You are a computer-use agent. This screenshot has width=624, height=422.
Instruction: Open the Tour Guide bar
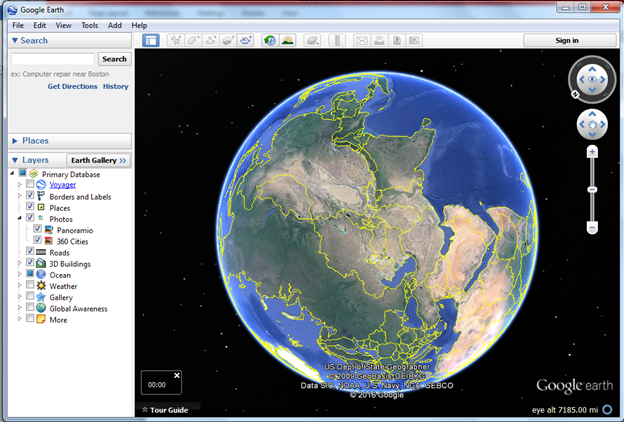(169, 410)
